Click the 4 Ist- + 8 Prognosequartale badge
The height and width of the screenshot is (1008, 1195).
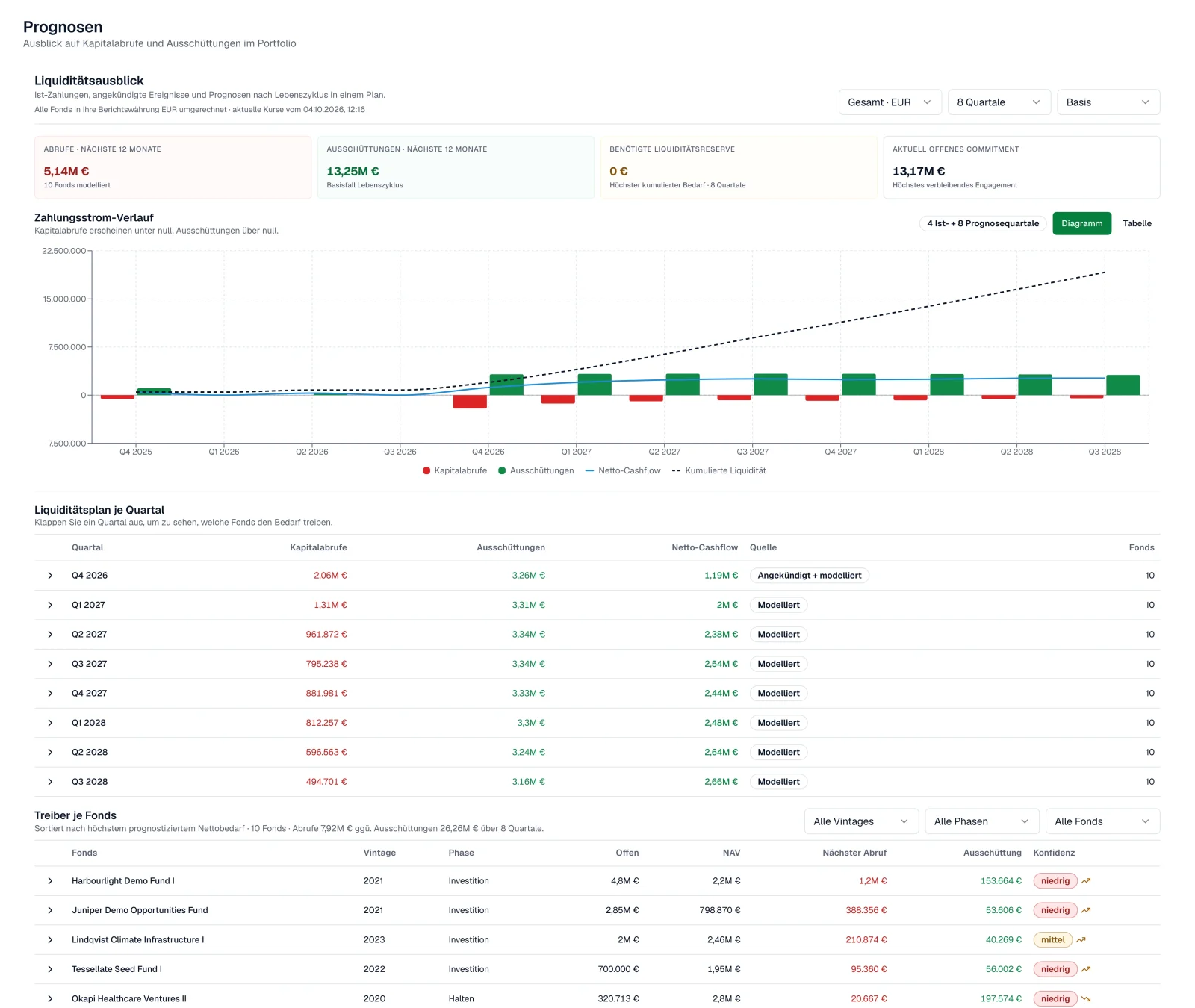point(983,223)
